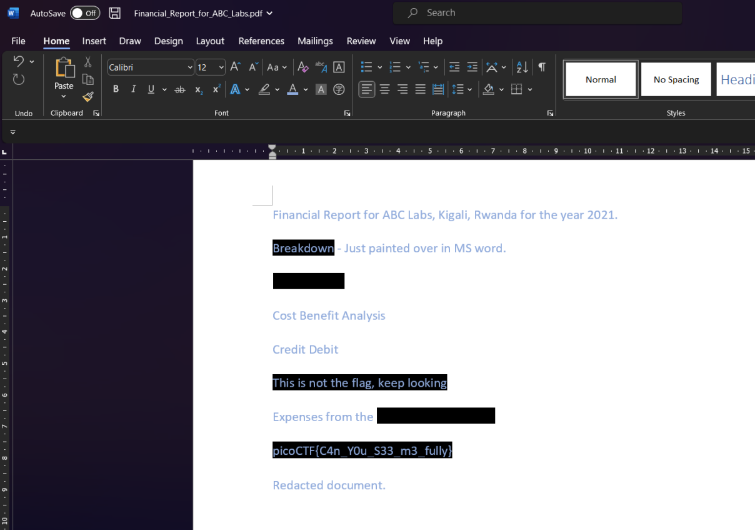Open the font size dropdown

(221, 67)
